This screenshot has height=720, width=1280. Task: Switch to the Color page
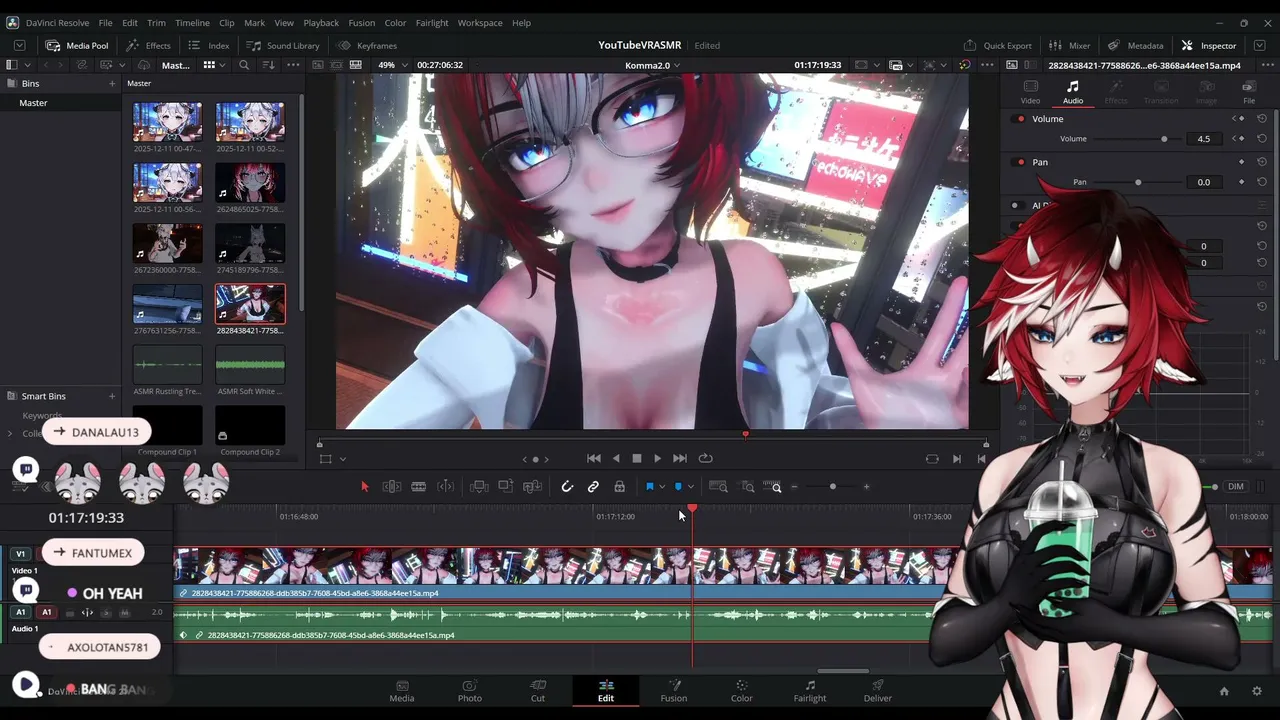741,691
